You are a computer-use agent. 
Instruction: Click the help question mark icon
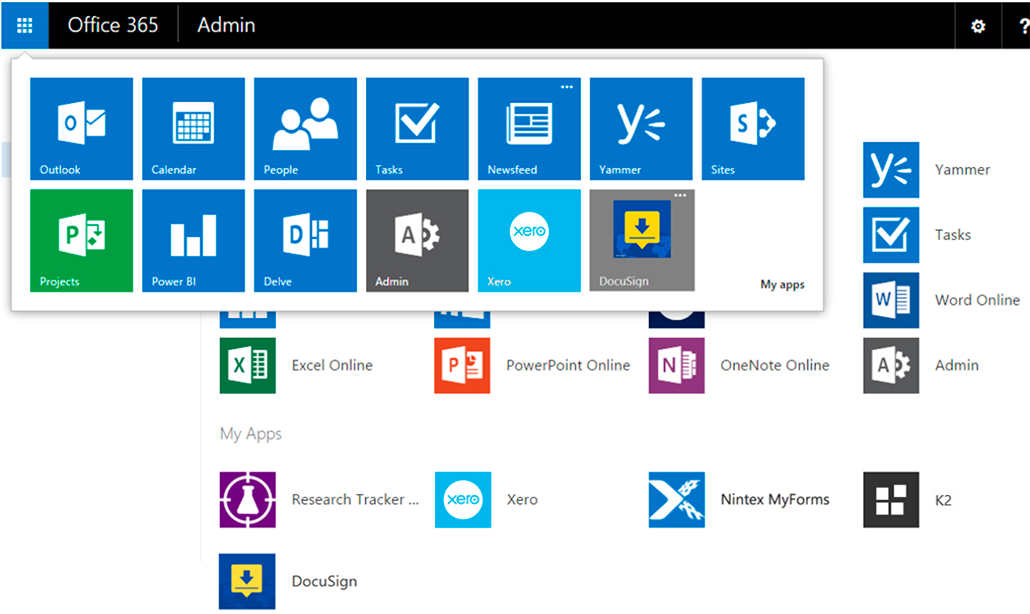[x=1023, y=26]
